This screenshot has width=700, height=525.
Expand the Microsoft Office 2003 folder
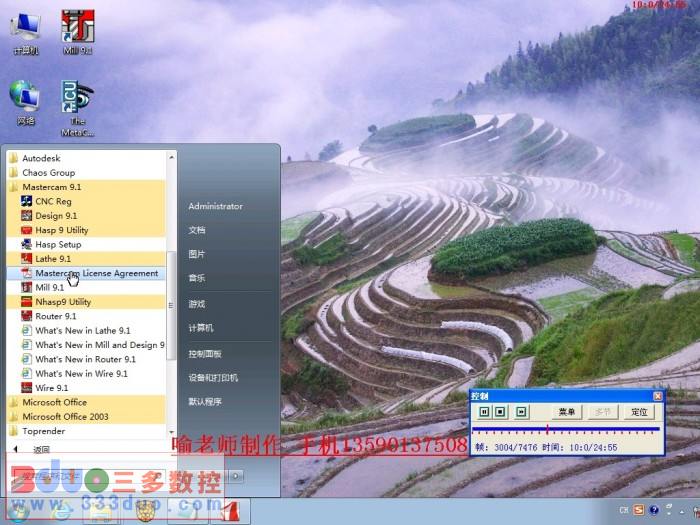86,416
